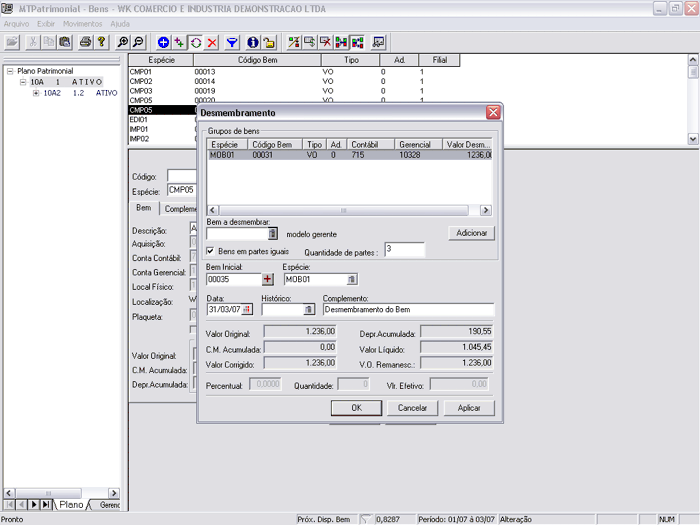700x525 pixels.
Task: Click the blue info icon in toolbar
Action: (x=253, y=42)
